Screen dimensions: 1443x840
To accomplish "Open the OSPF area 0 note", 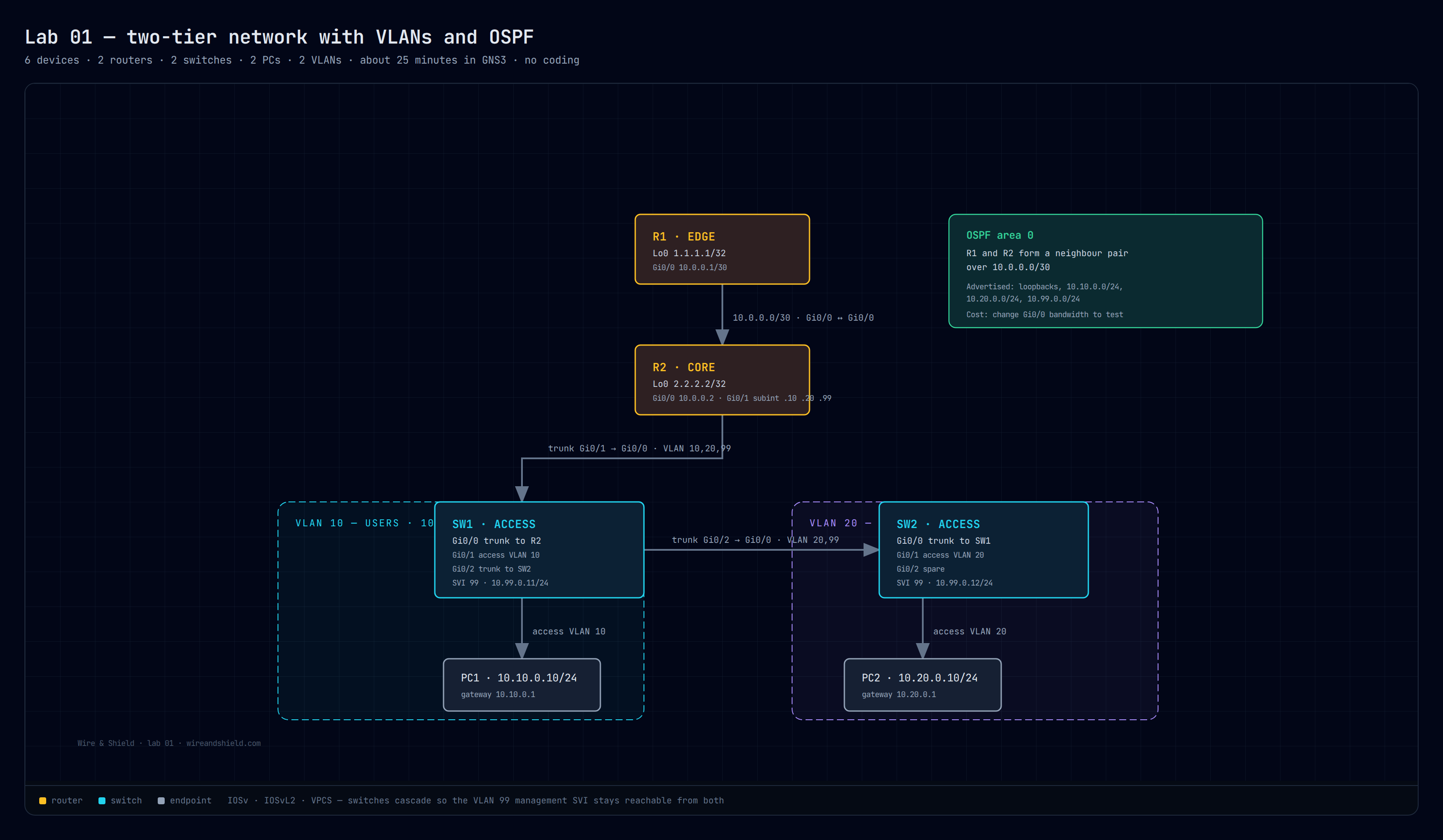I will [x=1105, y=271].
